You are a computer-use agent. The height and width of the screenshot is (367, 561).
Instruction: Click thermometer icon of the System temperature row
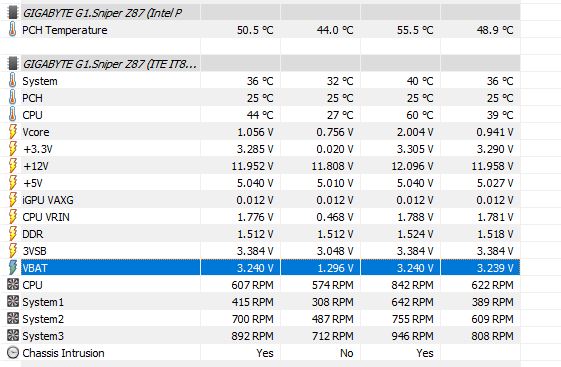pyautogui.click(x=13, y=81)
